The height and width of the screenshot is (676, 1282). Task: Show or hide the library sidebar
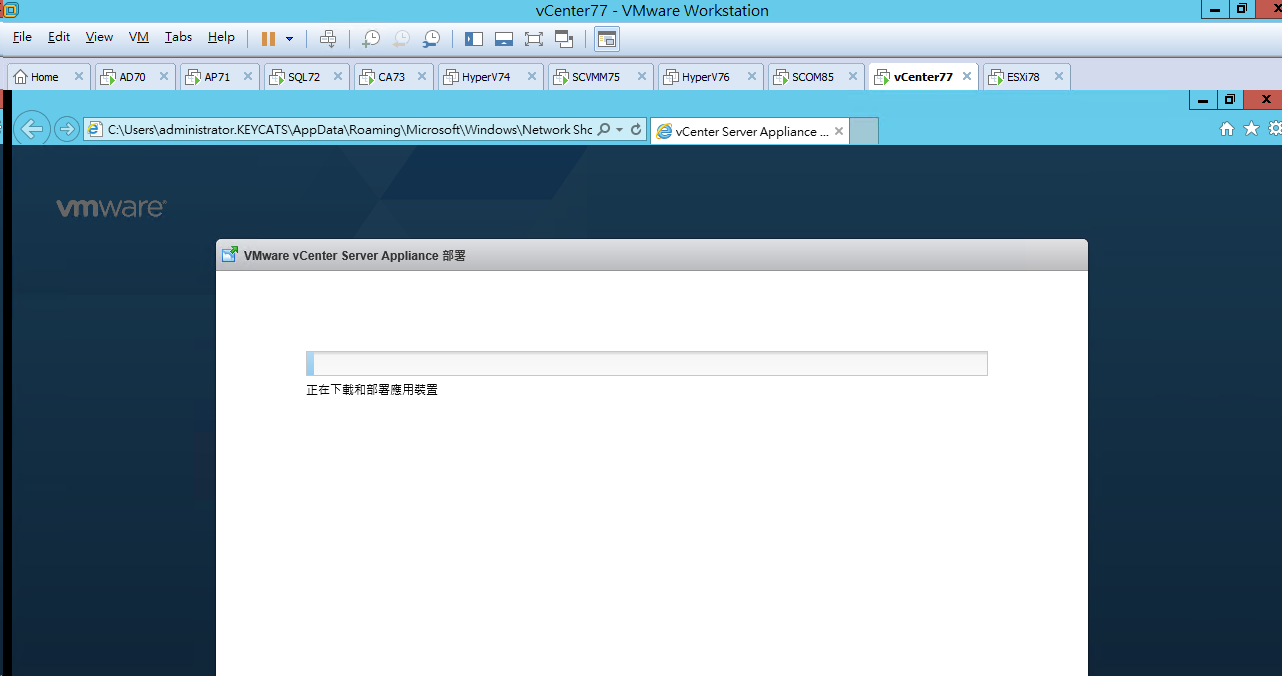coord(474,39)
